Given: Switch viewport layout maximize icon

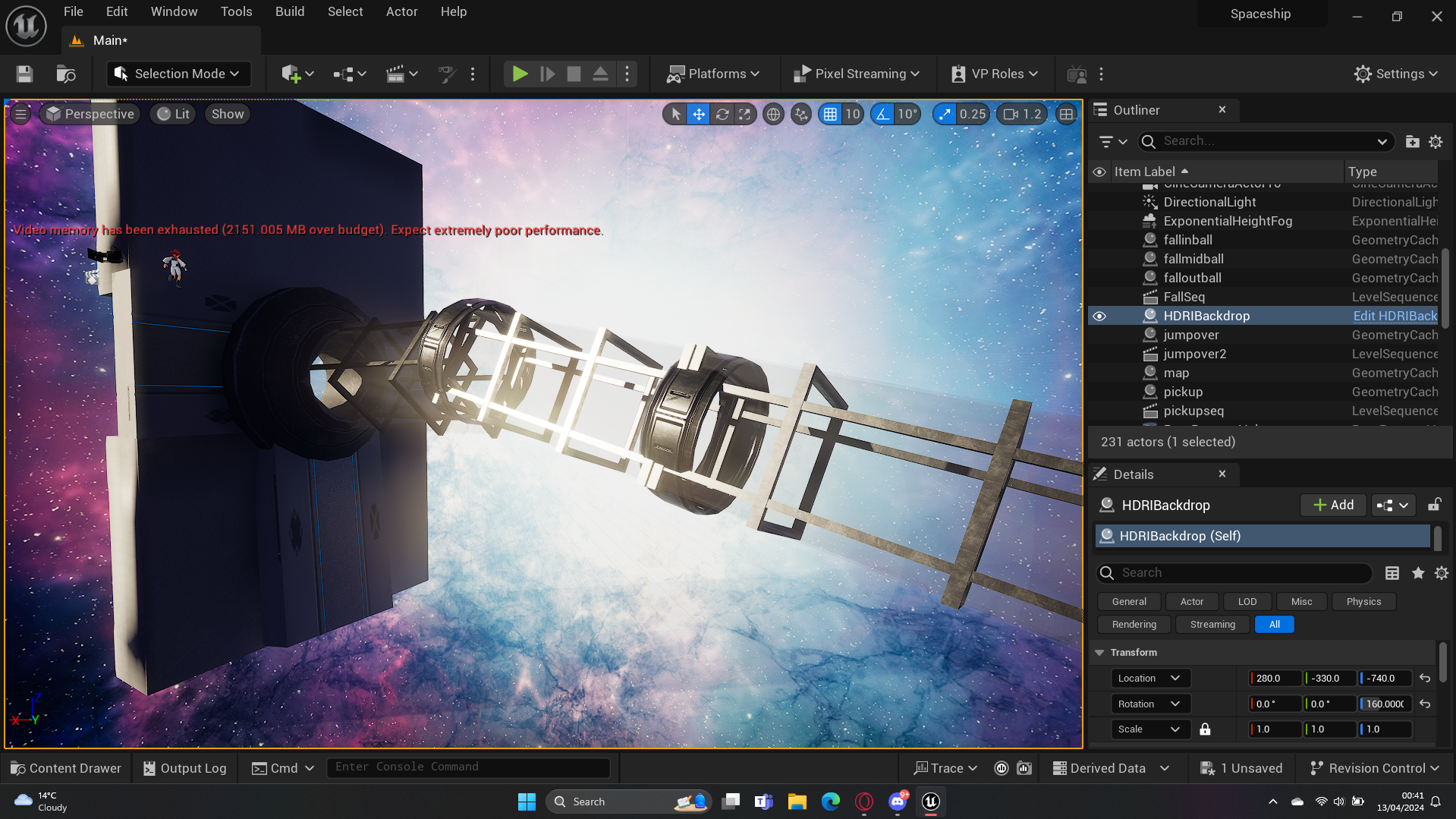Looking at the screenshot, I should tap(1066, 114).
